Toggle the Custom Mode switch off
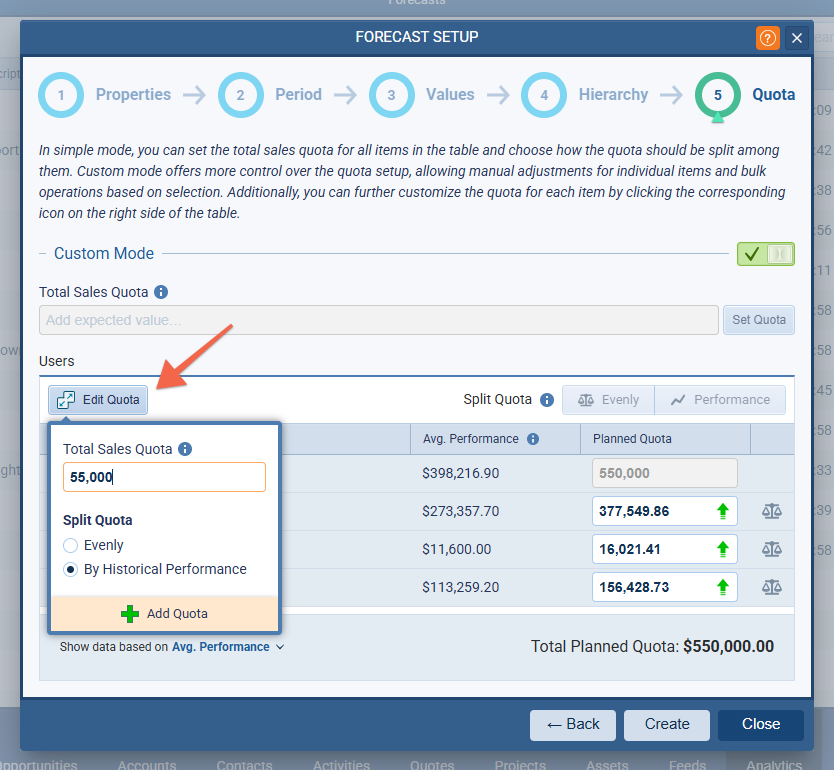Viewport: 834px width, 770px height. point(765,254)
